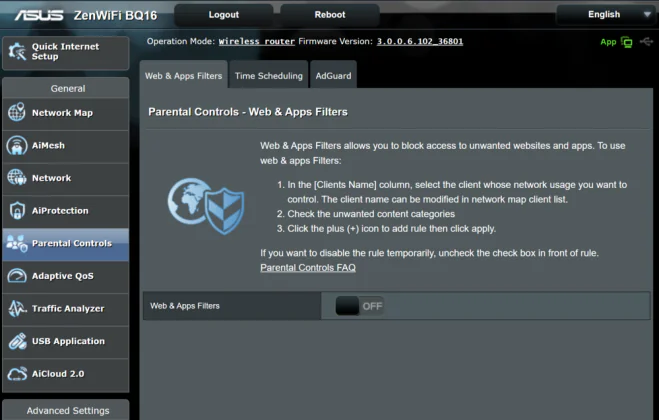Click the green App link text
The width and height of the screenshot is (659, 420).
608,42
